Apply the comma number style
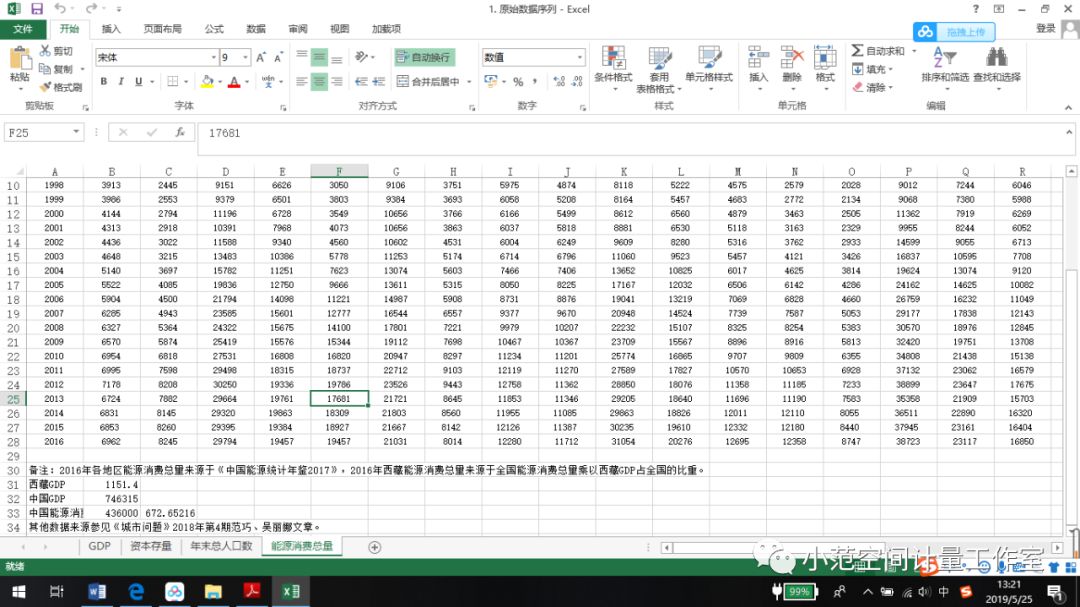Viewport: 1080px width, 607px height. [x=534, y=81]
